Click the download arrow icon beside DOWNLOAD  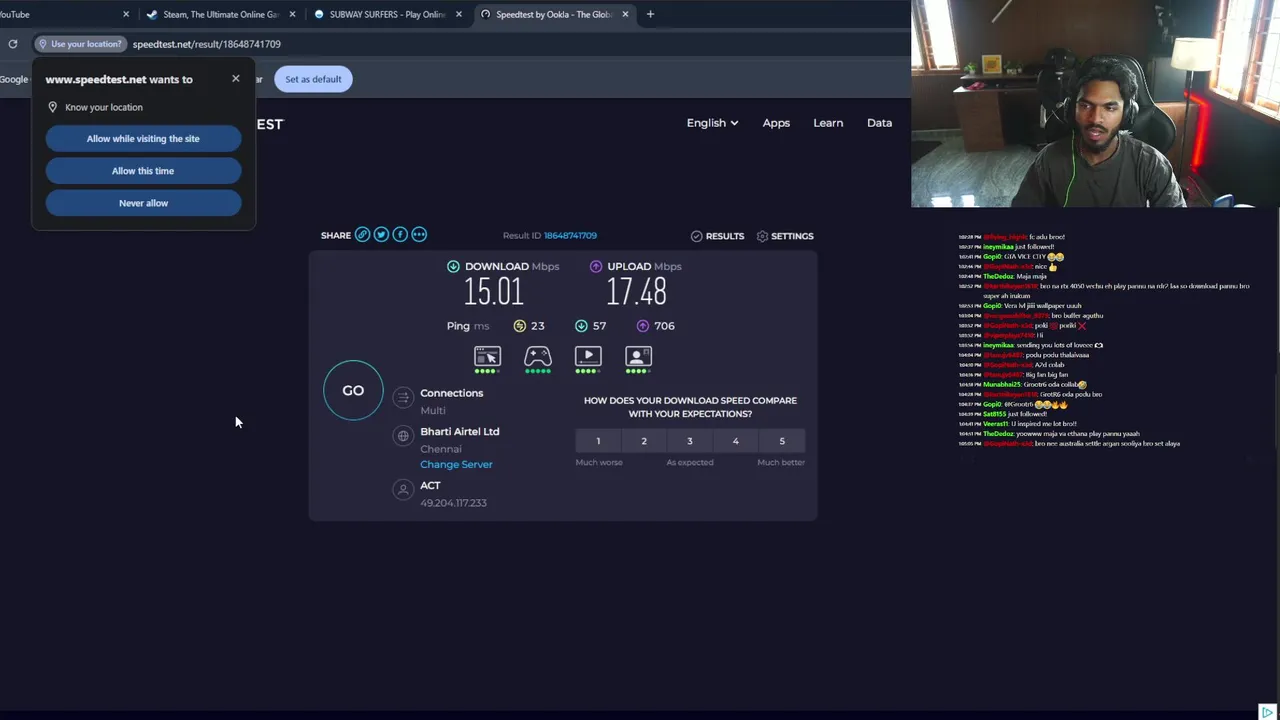(x=453, y=266)
